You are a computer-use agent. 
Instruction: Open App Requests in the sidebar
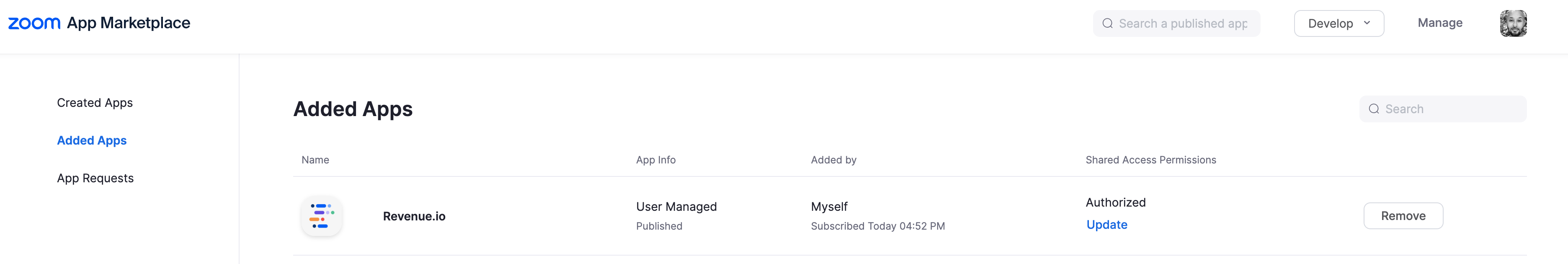(x=95, y=179)
